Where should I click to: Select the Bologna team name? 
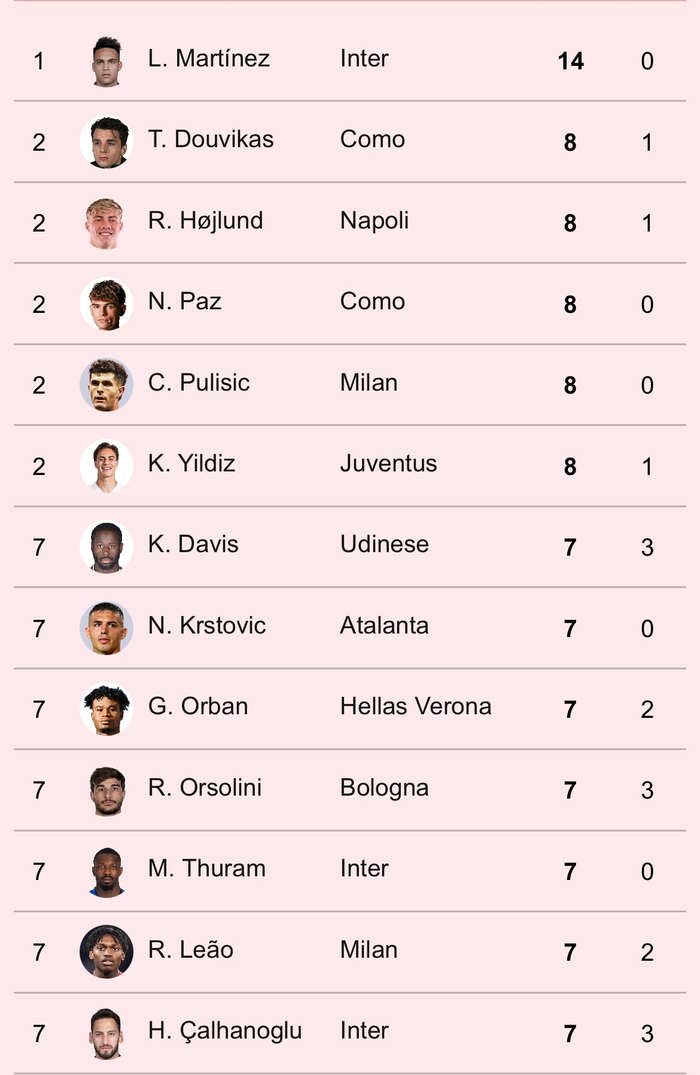coord(384,788)
